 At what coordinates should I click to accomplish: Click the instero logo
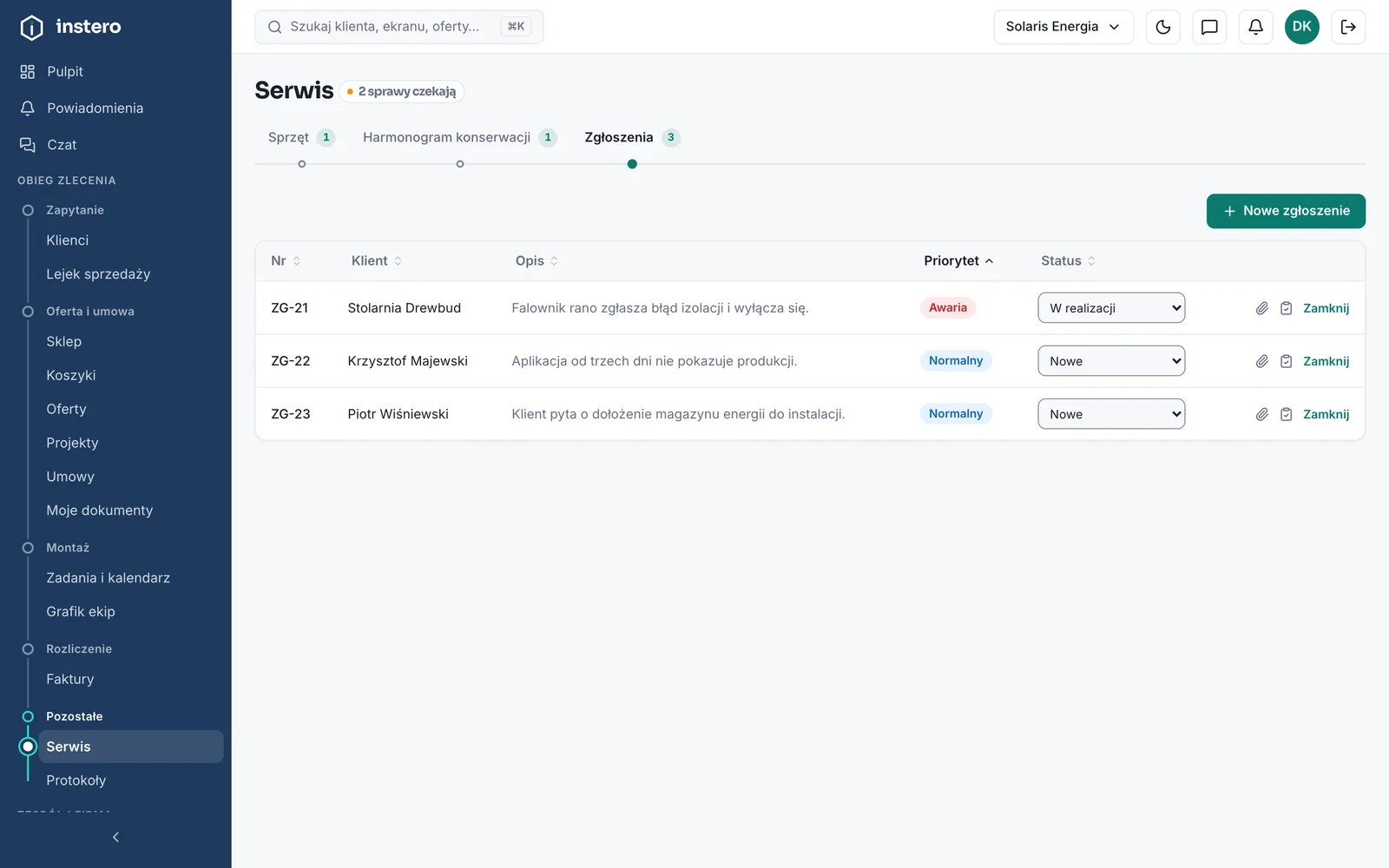pos(71,27)
